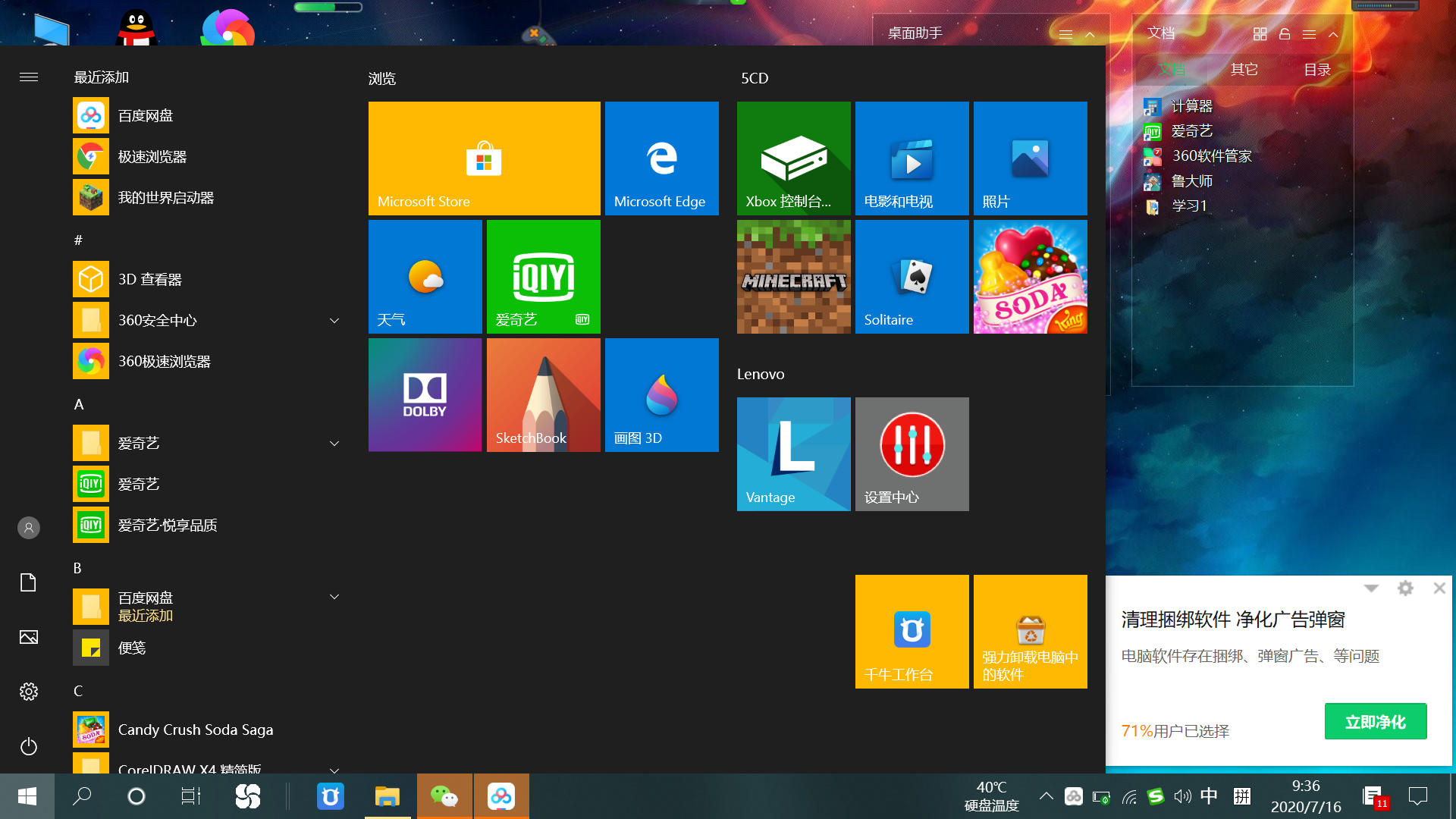Viewport: 1456px width, 819px height.
Task: Launch 极速浏览器 from the app list
Action: [x=209, y=156]
